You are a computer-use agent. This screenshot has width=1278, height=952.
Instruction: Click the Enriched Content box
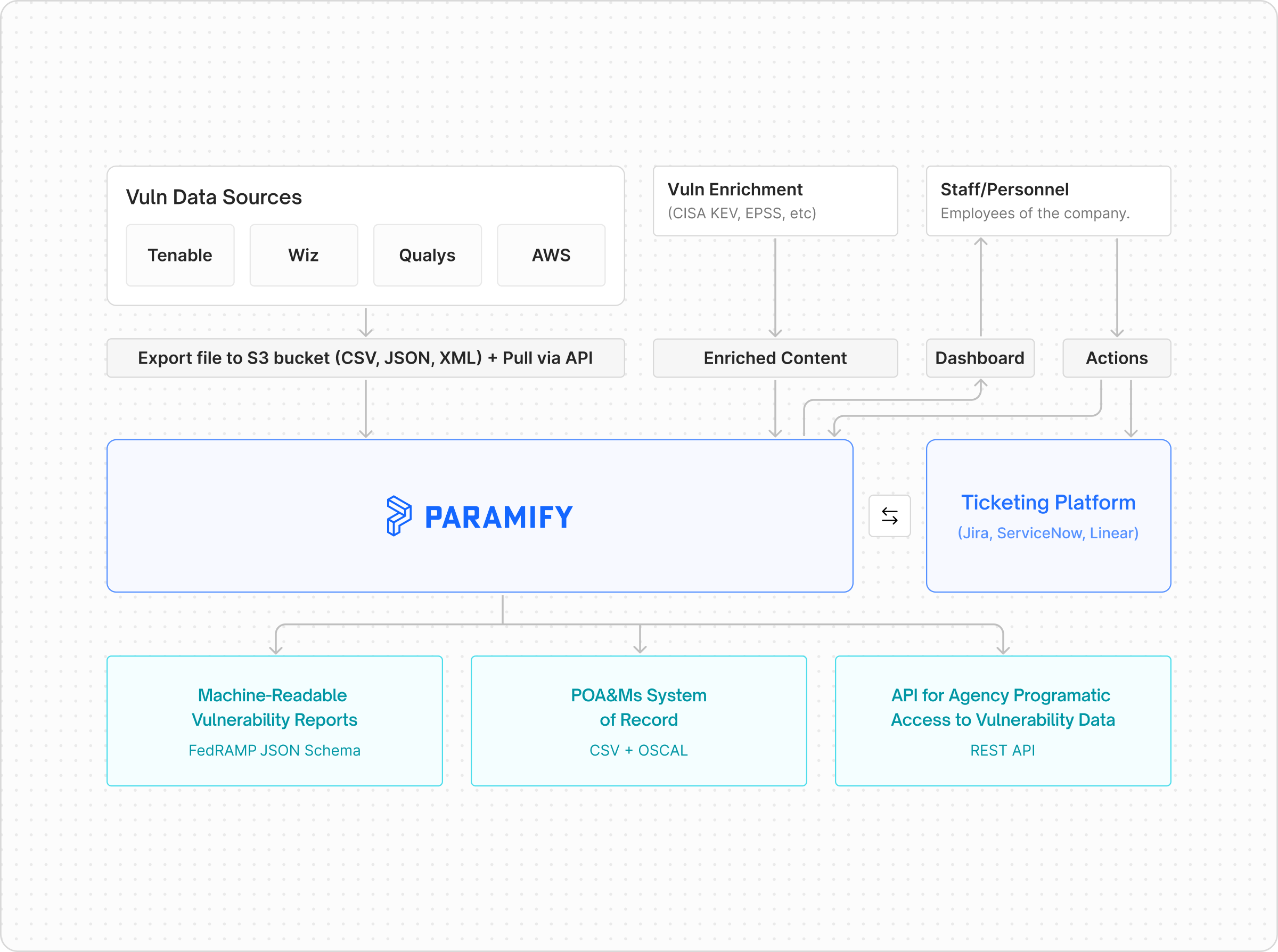pos(775,358)
